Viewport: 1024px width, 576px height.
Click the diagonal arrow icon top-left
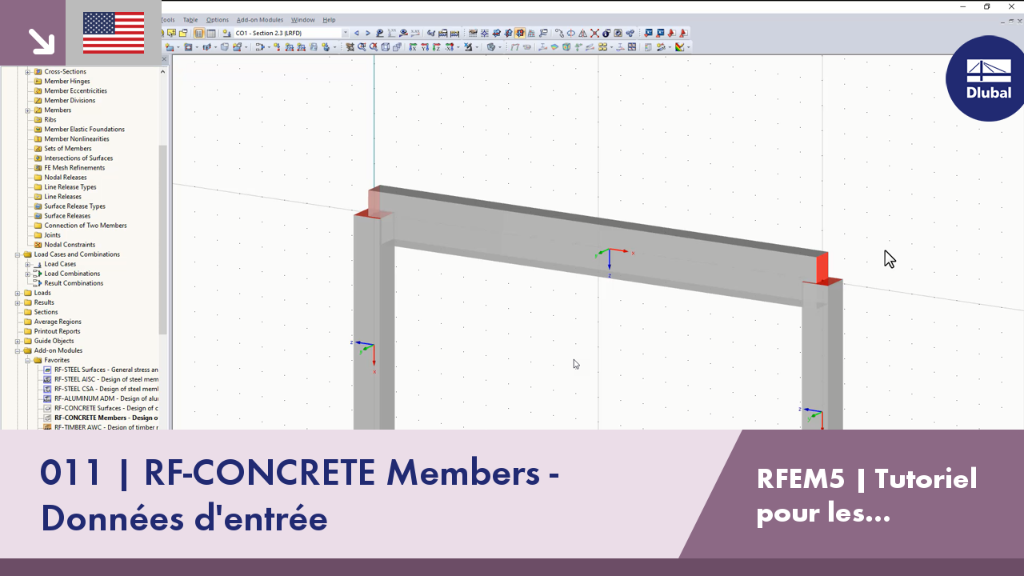click(x=41, y=41)
